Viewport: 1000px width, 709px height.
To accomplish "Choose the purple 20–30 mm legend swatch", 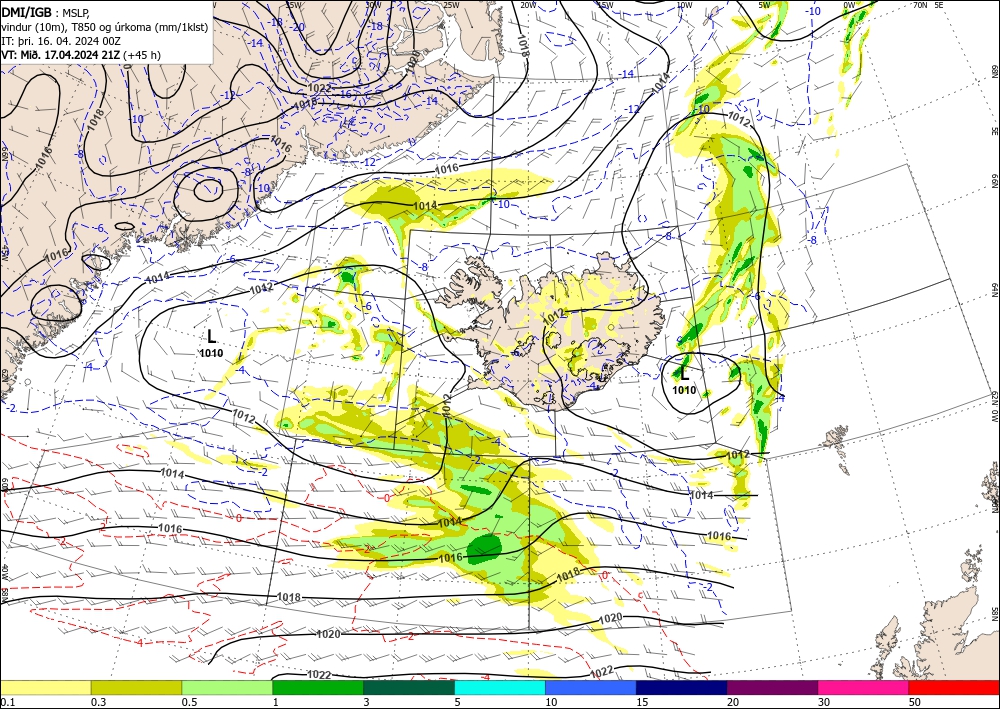I will (x=772, y=687).
